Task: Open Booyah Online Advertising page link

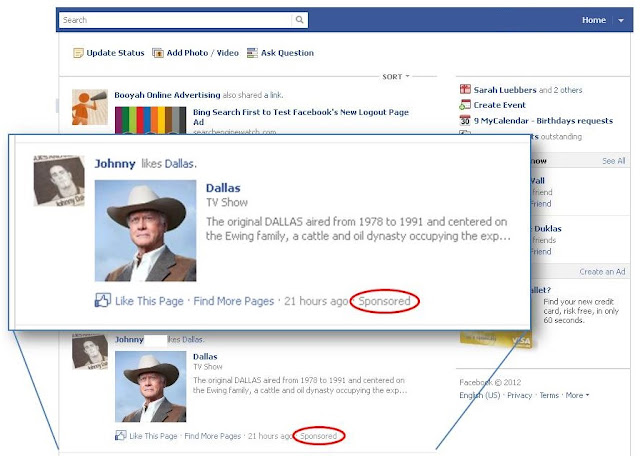Action: (167, 95)
